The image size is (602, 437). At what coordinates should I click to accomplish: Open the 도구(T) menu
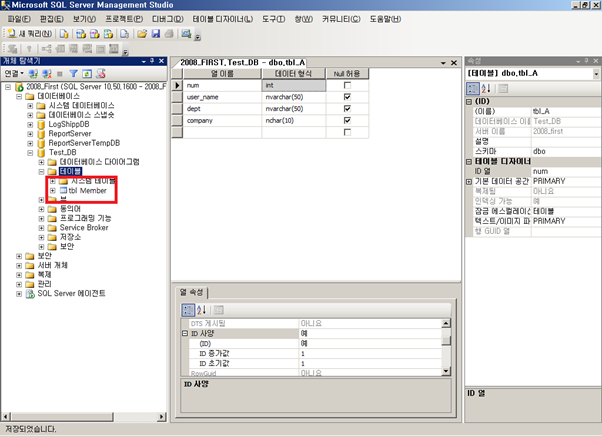click(273, 19)
